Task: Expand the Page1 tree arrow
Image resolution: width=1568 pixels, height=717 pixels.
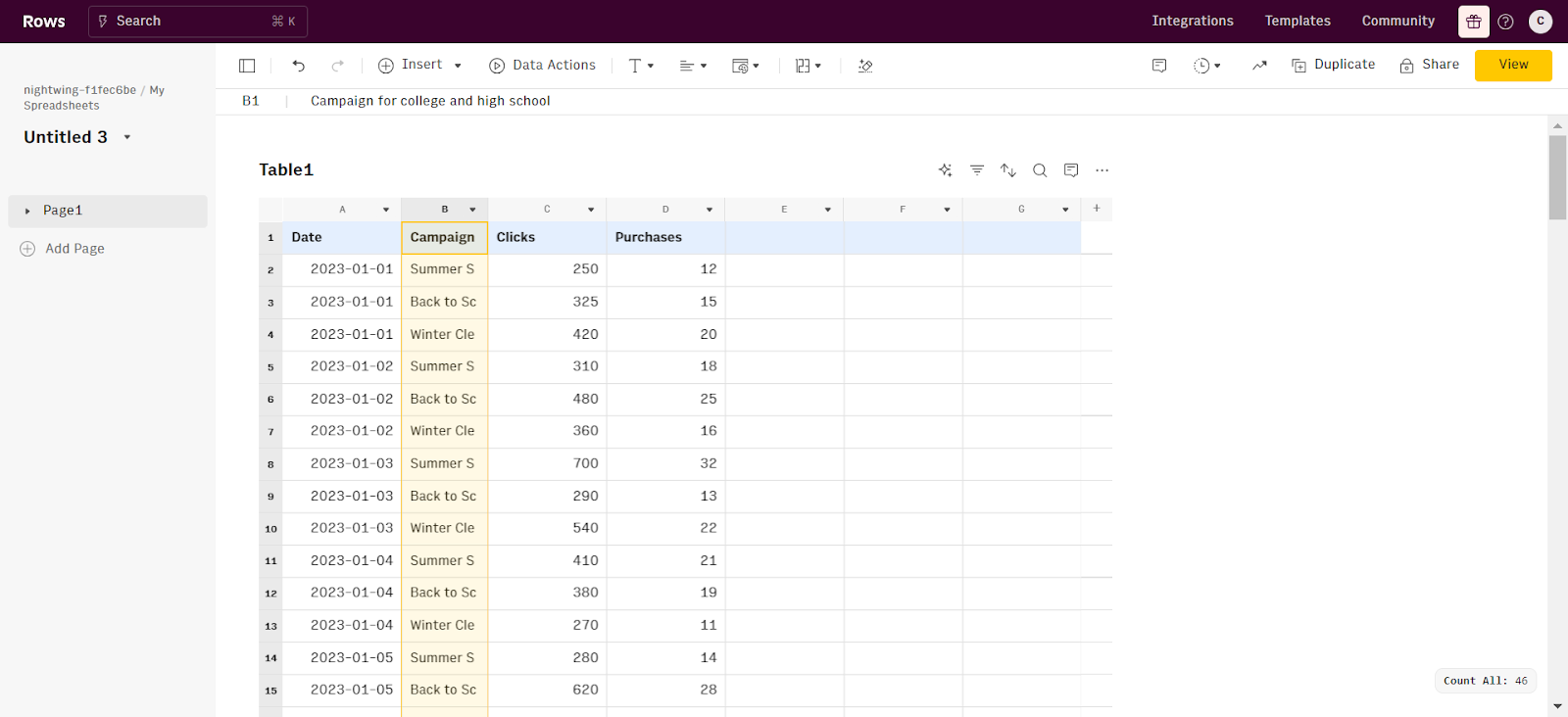Action: point(27,211)
